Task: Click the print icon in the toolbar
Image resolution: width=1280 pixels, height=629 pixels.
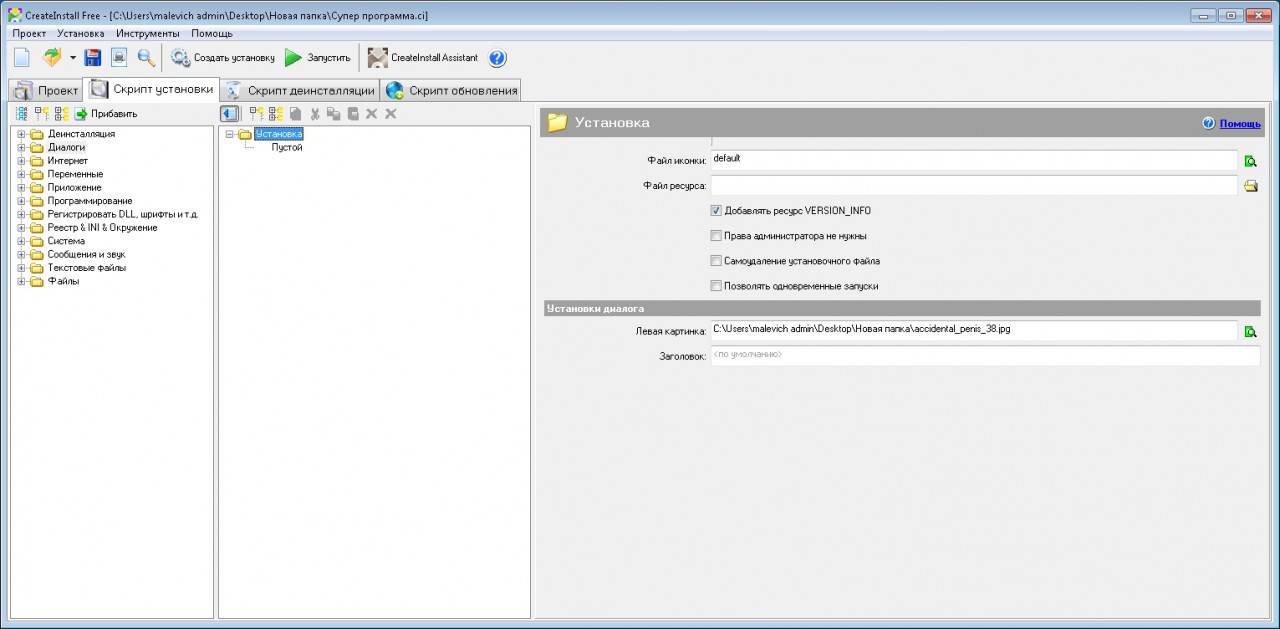Action: tap(119, 58)
